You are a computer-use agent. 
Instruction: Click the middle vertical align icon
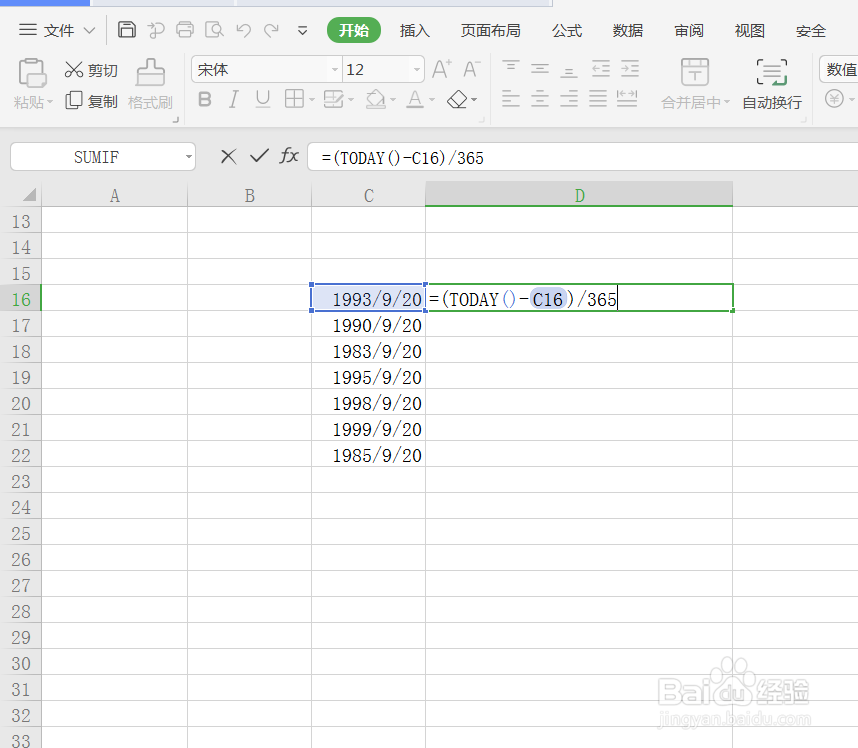coord(540,69)
